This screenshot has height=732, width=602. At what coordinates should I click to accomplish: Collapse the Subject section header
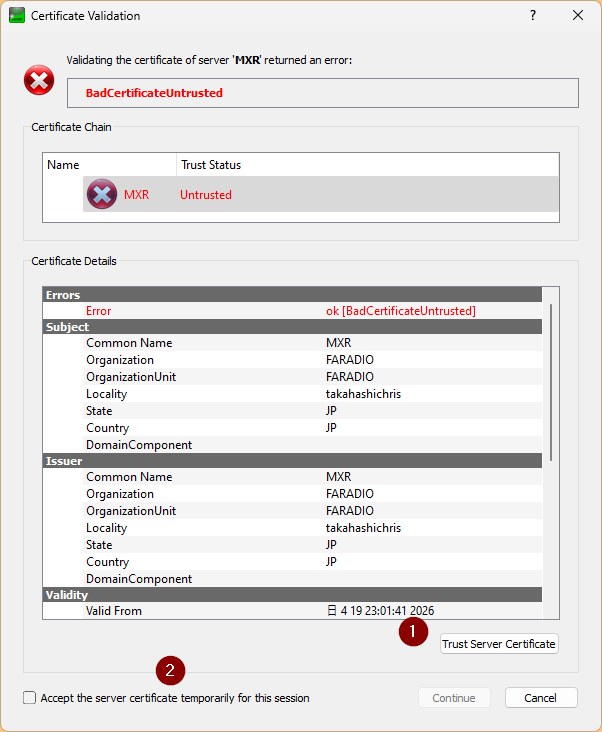click(x=293, y=326)
